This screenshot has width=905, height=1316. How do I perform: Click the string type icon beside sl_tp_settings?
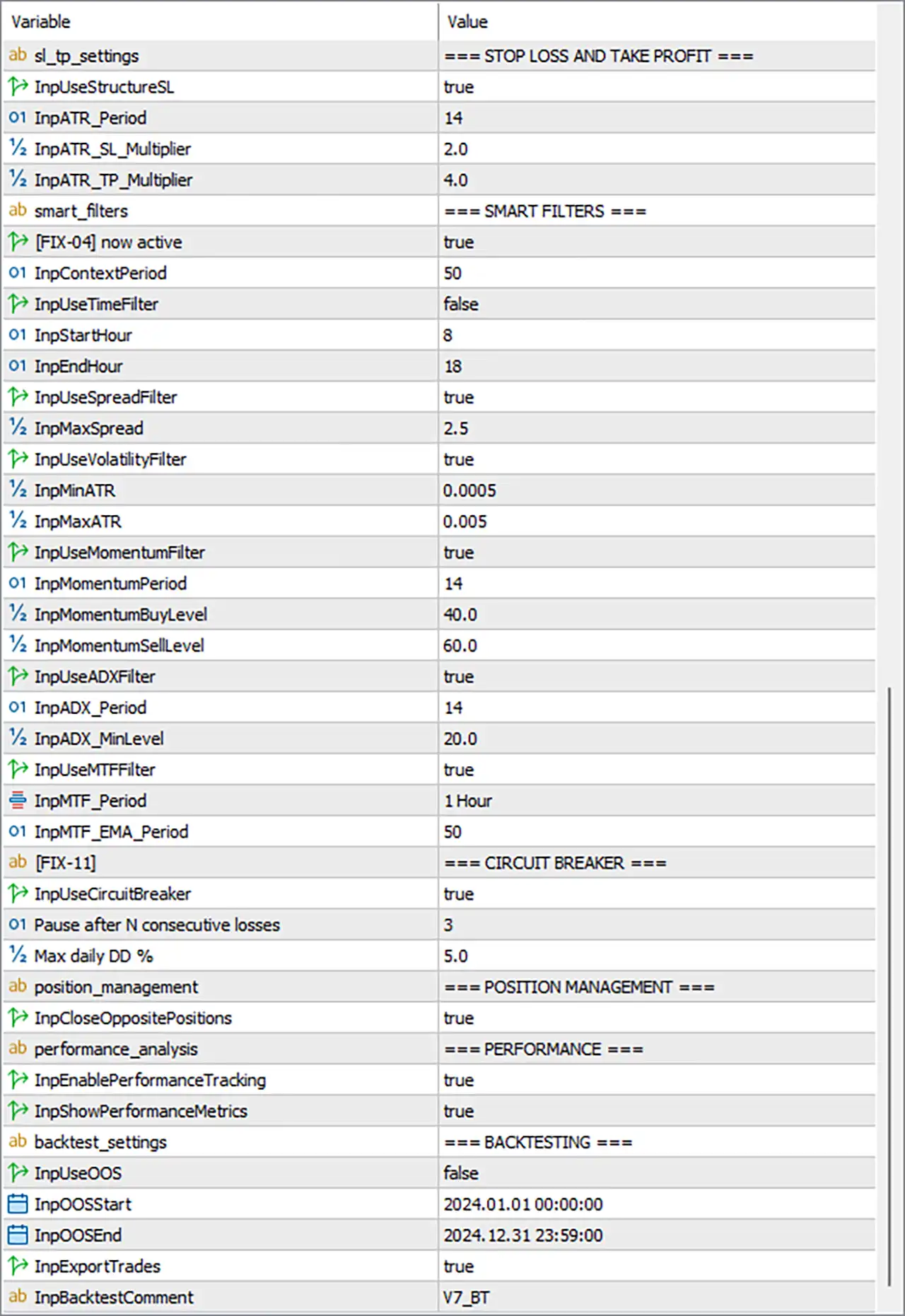[18, 55]
